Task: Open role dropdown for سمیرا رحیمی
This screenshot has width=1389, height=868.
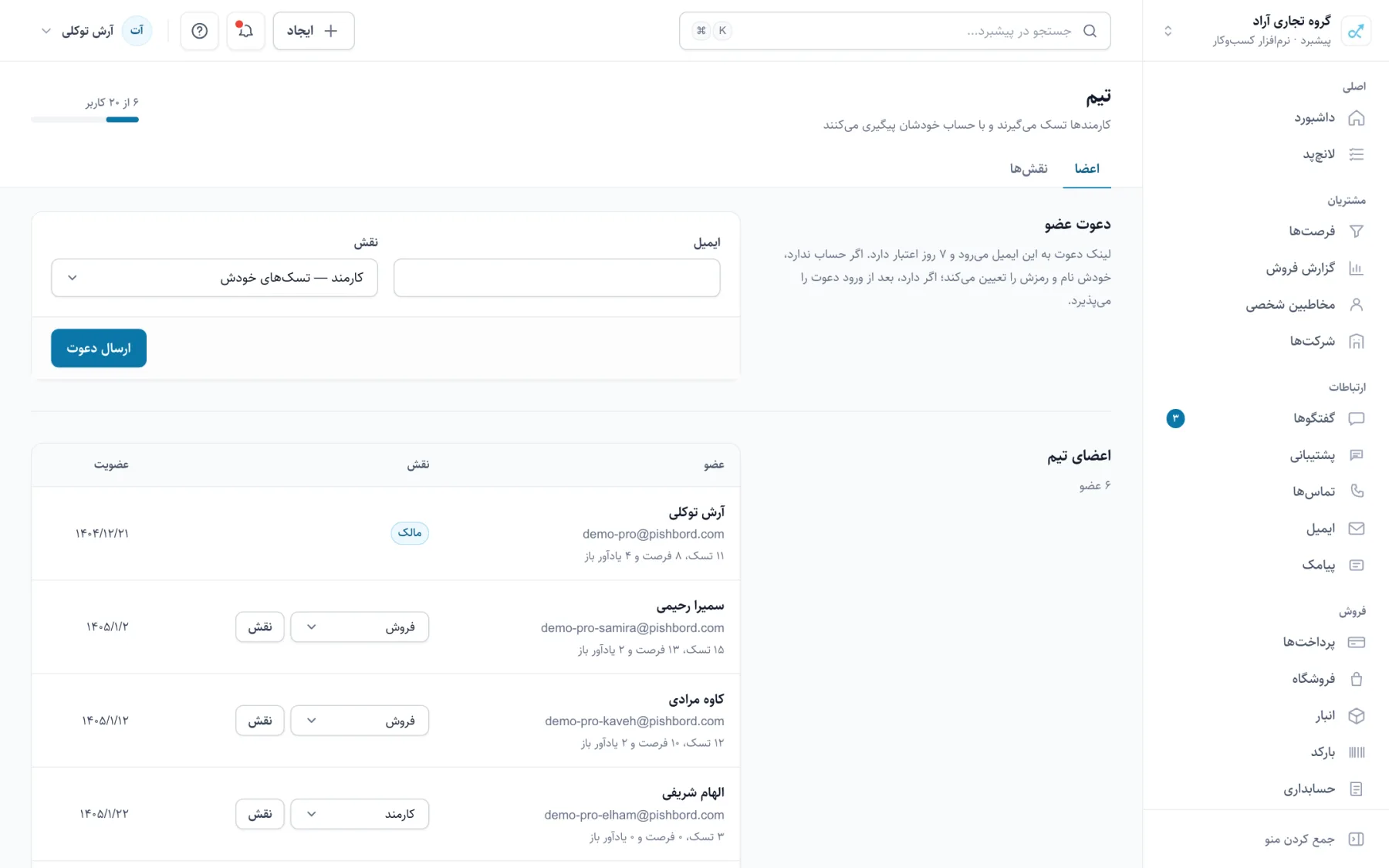Action: coord(360,627)
